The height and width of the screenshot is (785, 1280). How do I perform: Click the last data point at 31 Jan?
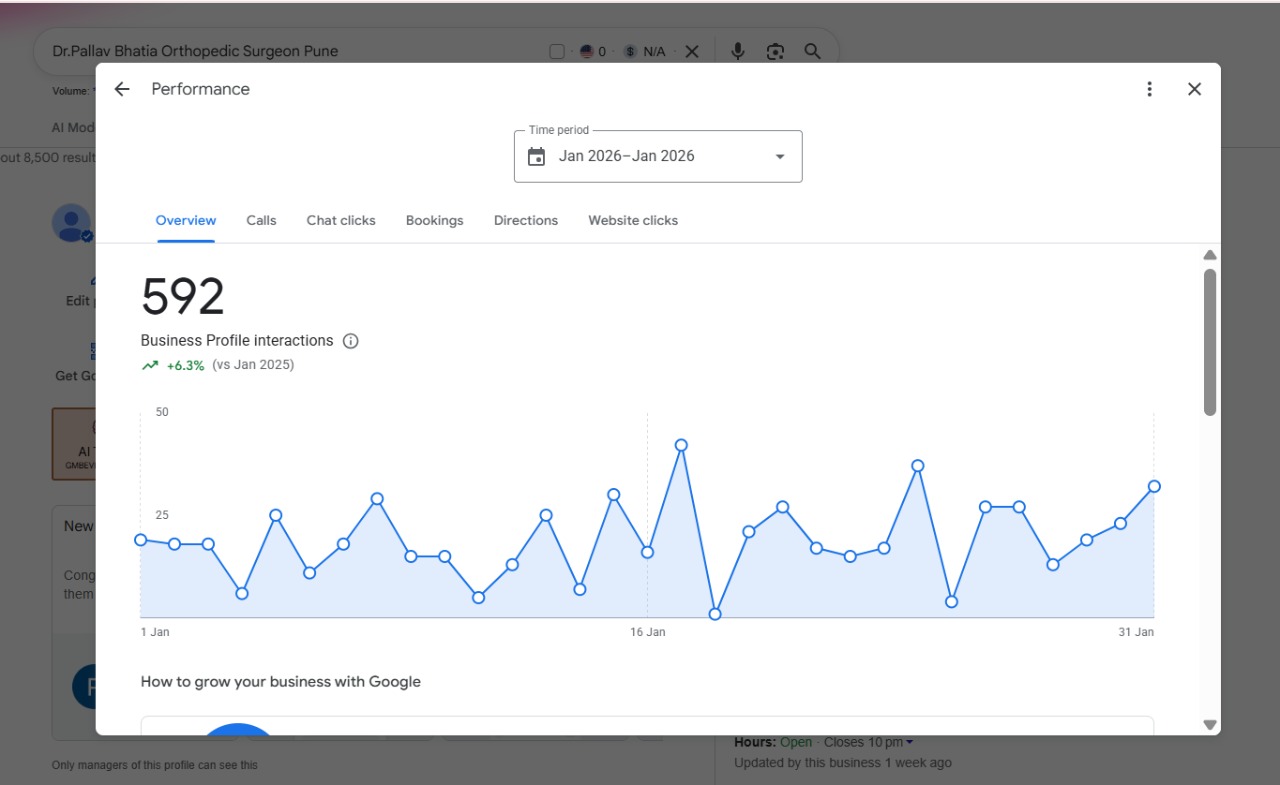tap(1154, 486)
